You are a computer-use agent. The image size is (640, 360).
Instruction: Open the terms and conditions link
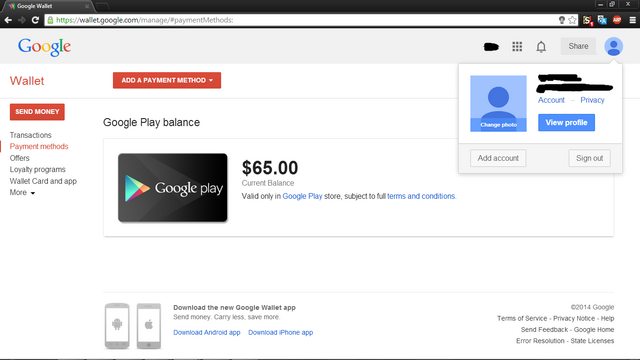click(x=421, y=196)
